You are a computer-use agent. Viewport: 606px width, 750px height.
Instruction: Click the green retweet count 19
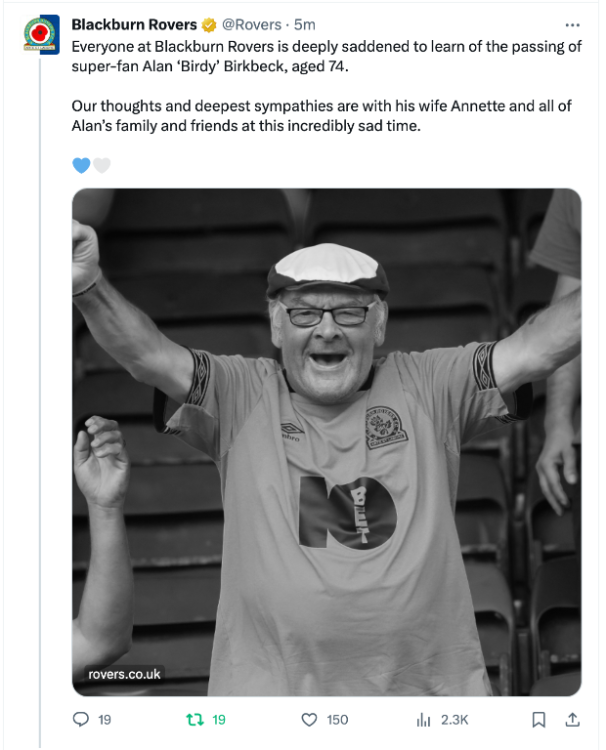coord(219,719)
